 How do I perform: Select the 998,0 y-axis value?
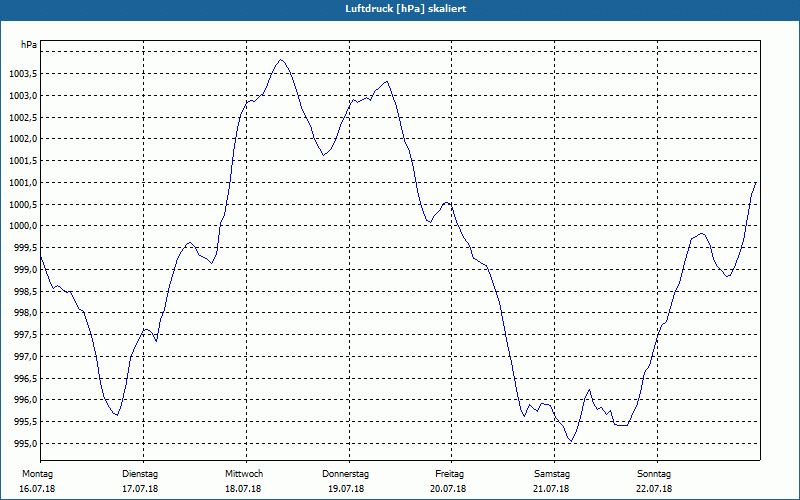(25, 313)
